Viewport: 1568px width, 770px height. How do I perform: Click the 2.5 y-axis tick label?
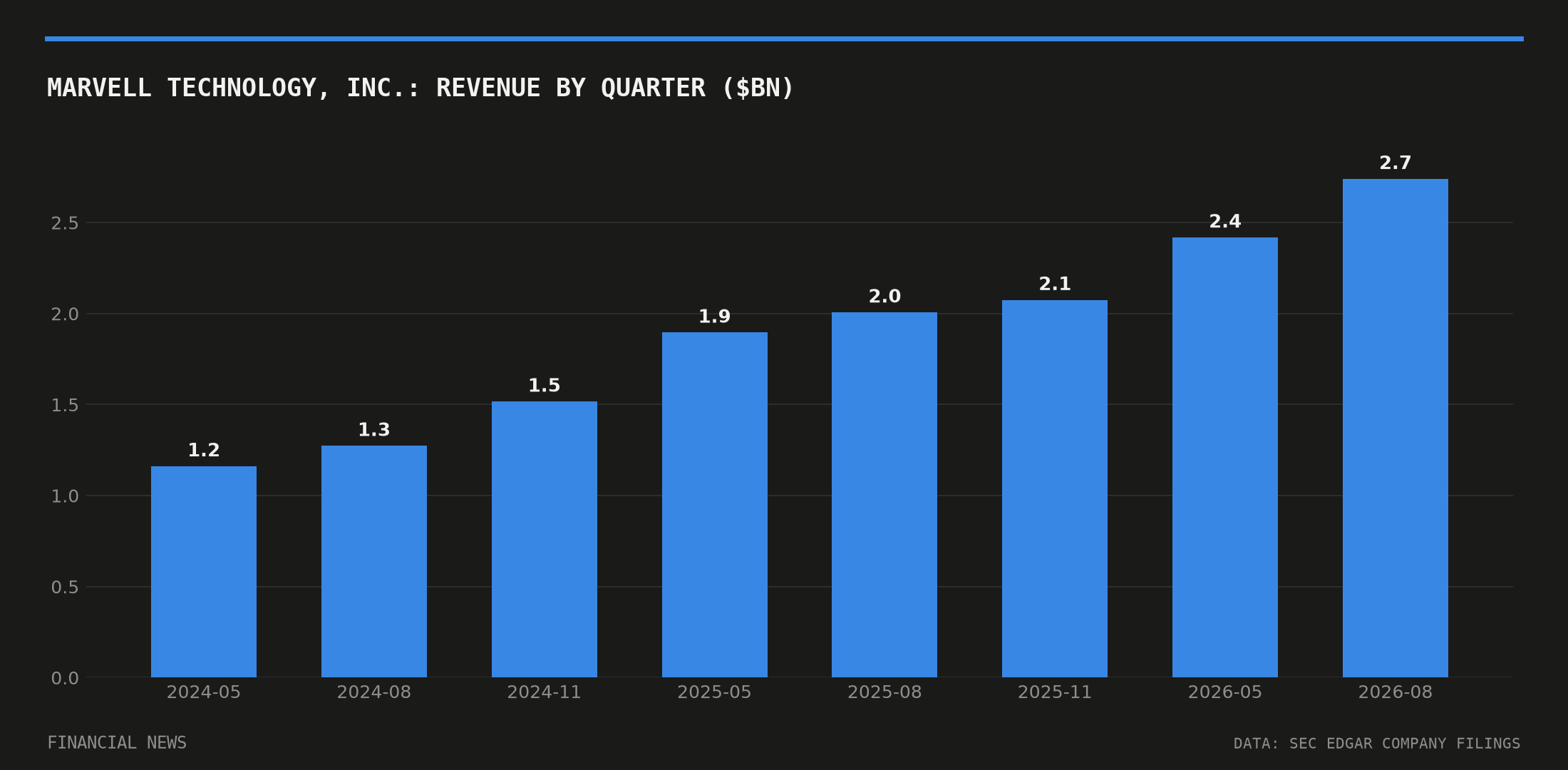[65, 223]
